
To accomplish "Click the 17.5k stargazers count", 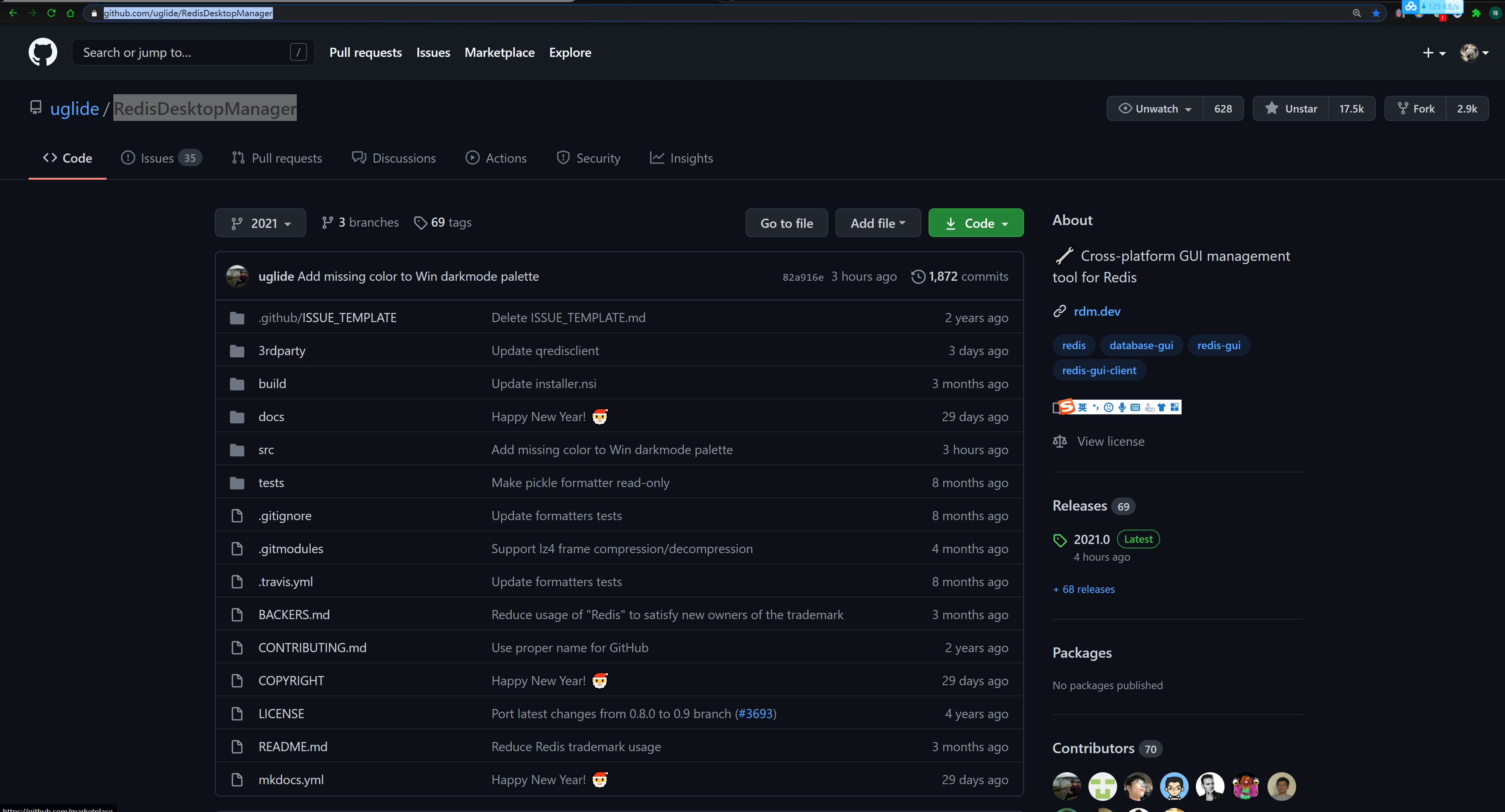I will (x=1351, y=109).
